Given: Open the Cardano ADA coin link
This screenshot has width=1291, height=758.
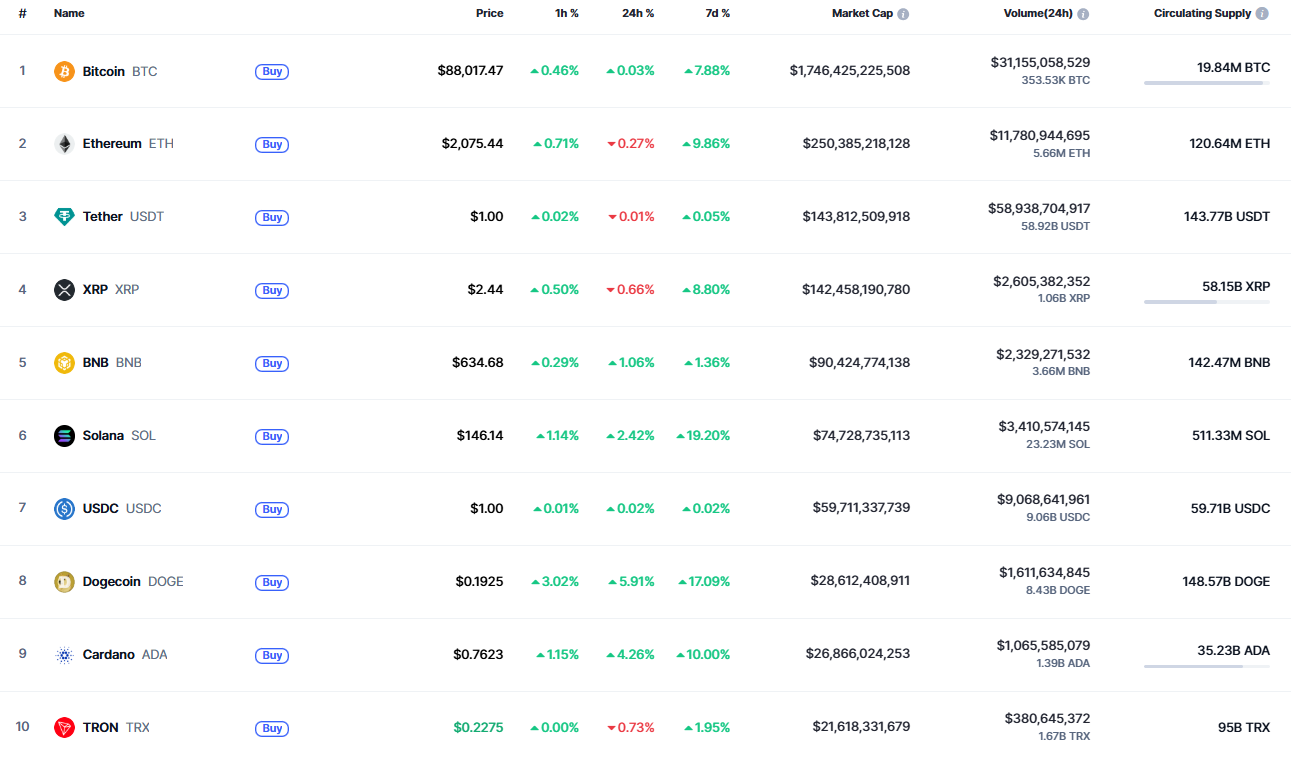Looking at the screenshot, I should [109, 655].
